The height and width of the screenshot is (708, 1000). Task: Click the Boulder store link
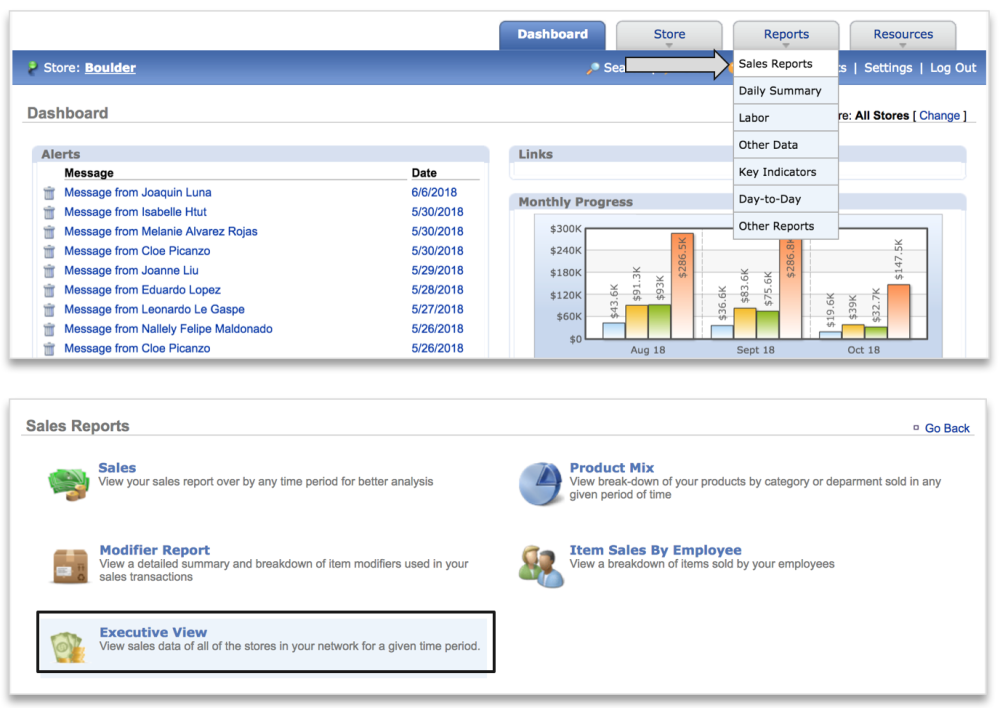(x=110, y=68)
